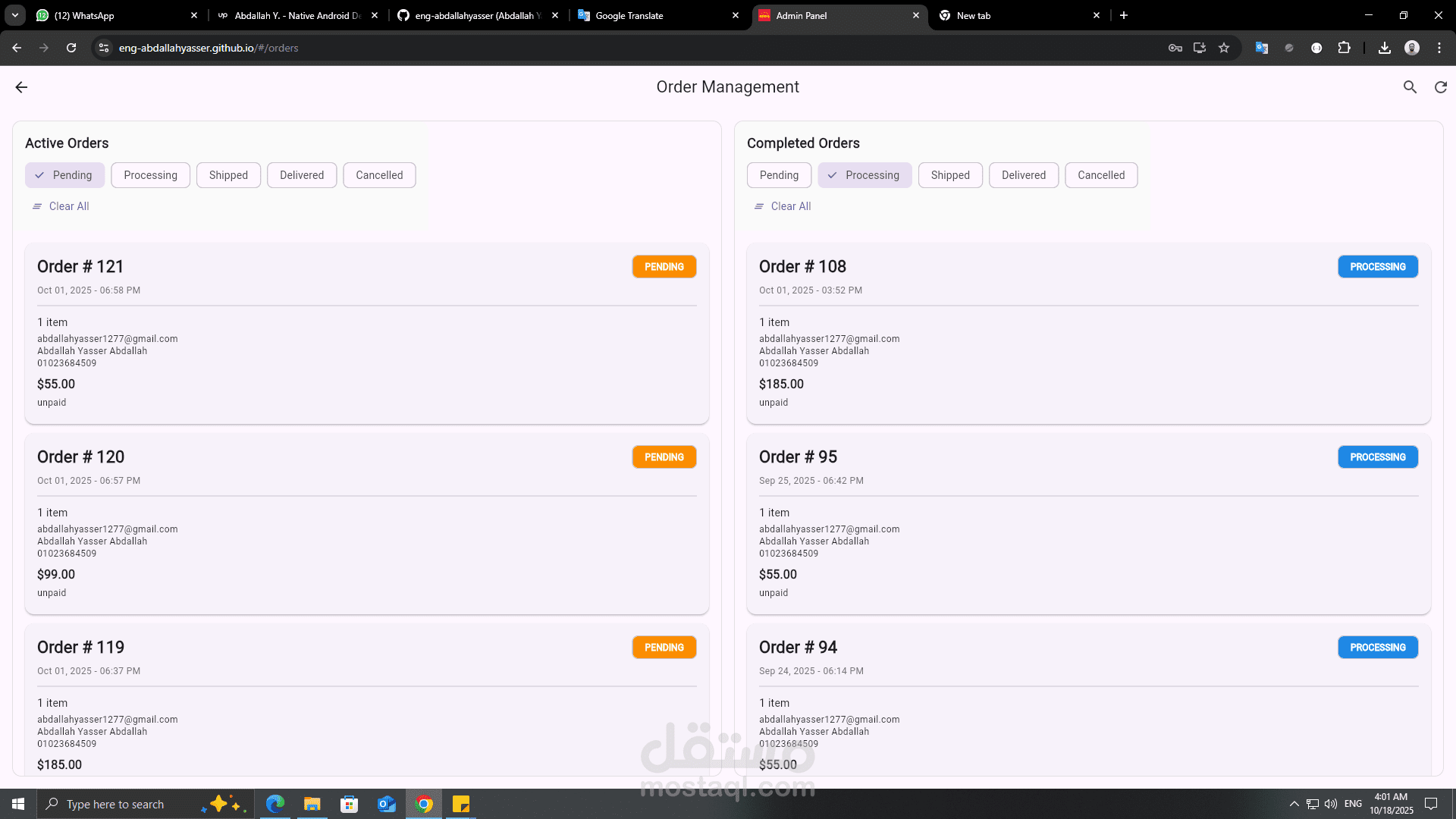Open Chrome three-dot menu
The image size is (1456, 819).
[1439, 48]
